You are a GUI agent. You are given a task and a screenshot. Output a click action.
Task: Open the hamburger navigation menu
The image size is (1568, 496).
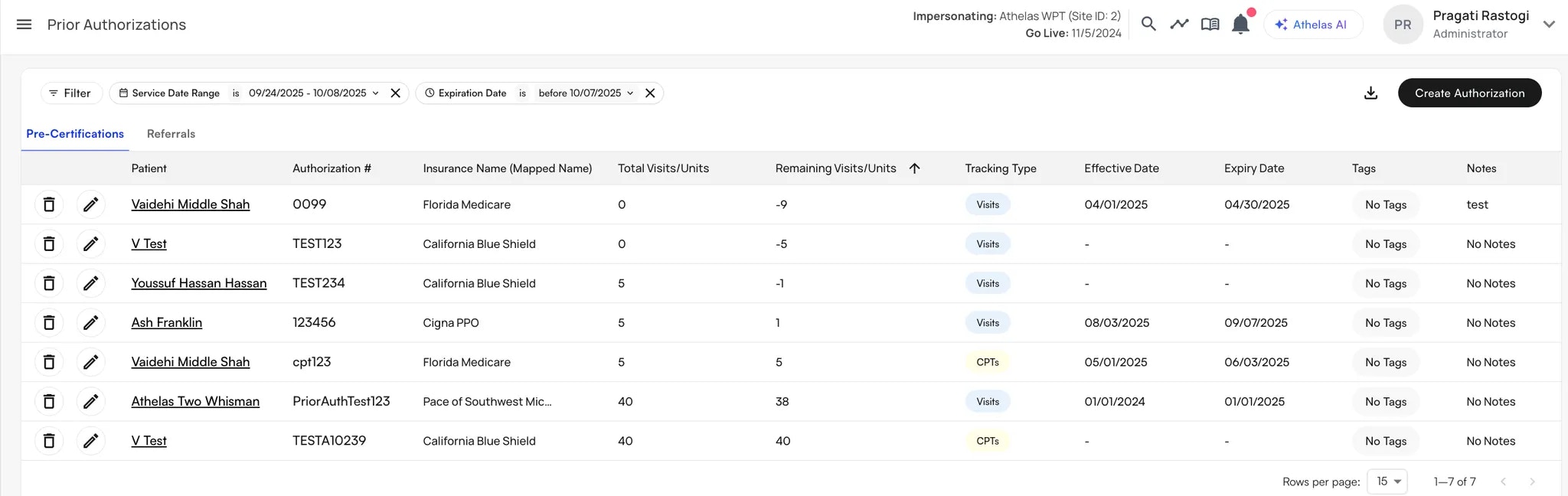pos(24,24)
